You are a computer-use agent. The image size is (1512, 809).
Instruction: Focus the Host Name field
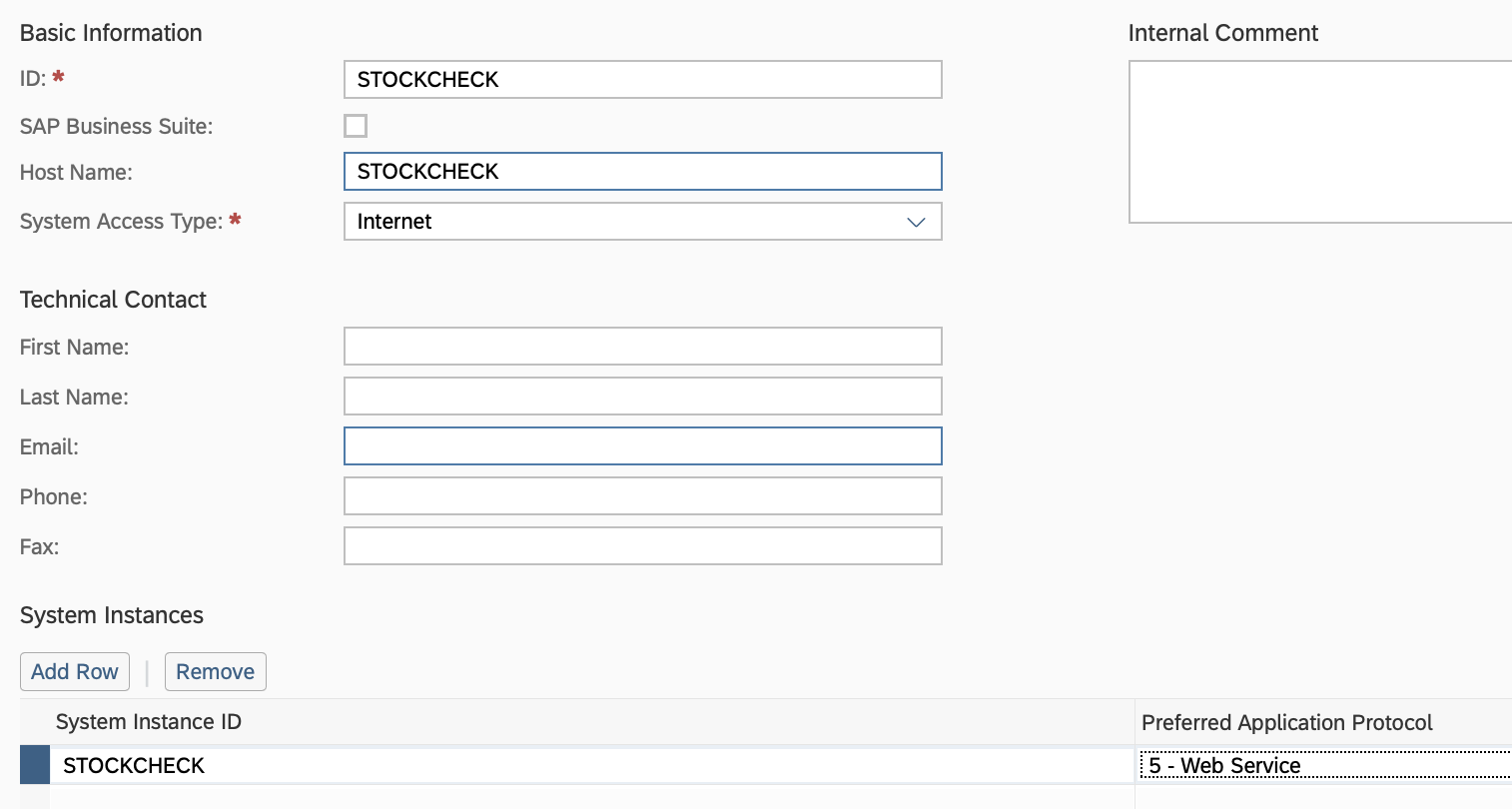641,172
